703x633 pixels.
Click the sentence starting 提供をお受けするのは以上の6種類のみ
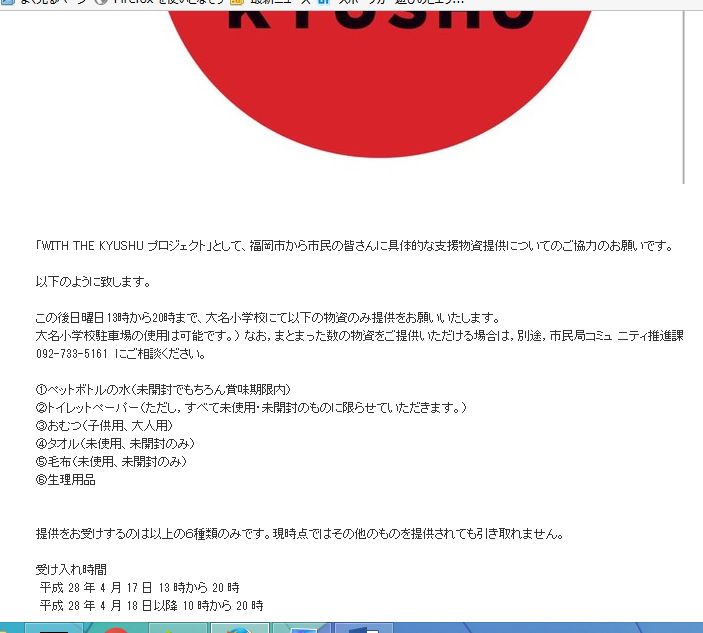pos(300,533)
